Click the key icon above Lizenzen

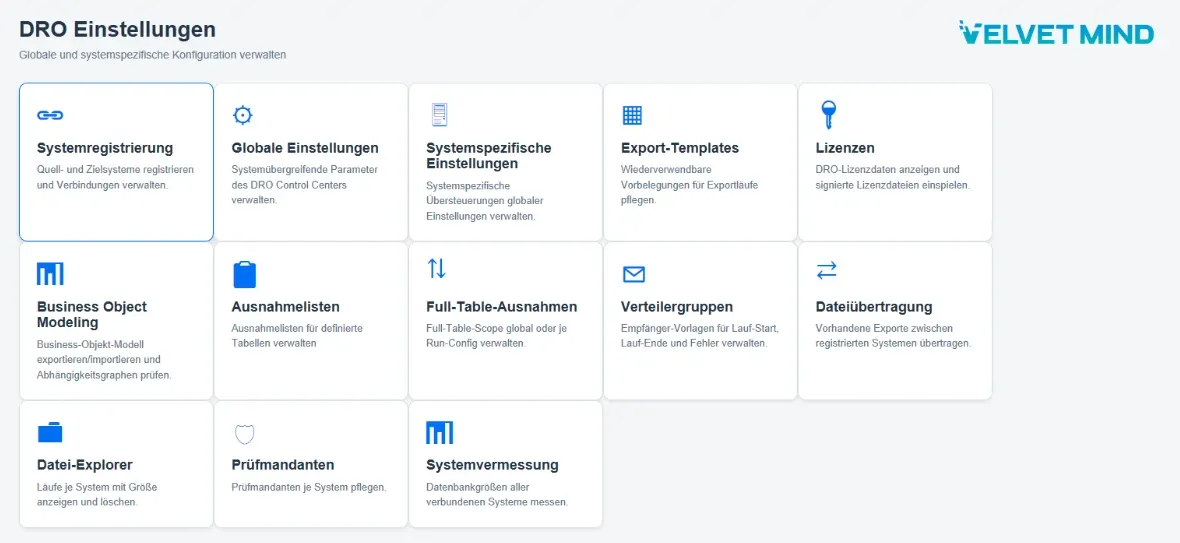click(x=829, y=115)
